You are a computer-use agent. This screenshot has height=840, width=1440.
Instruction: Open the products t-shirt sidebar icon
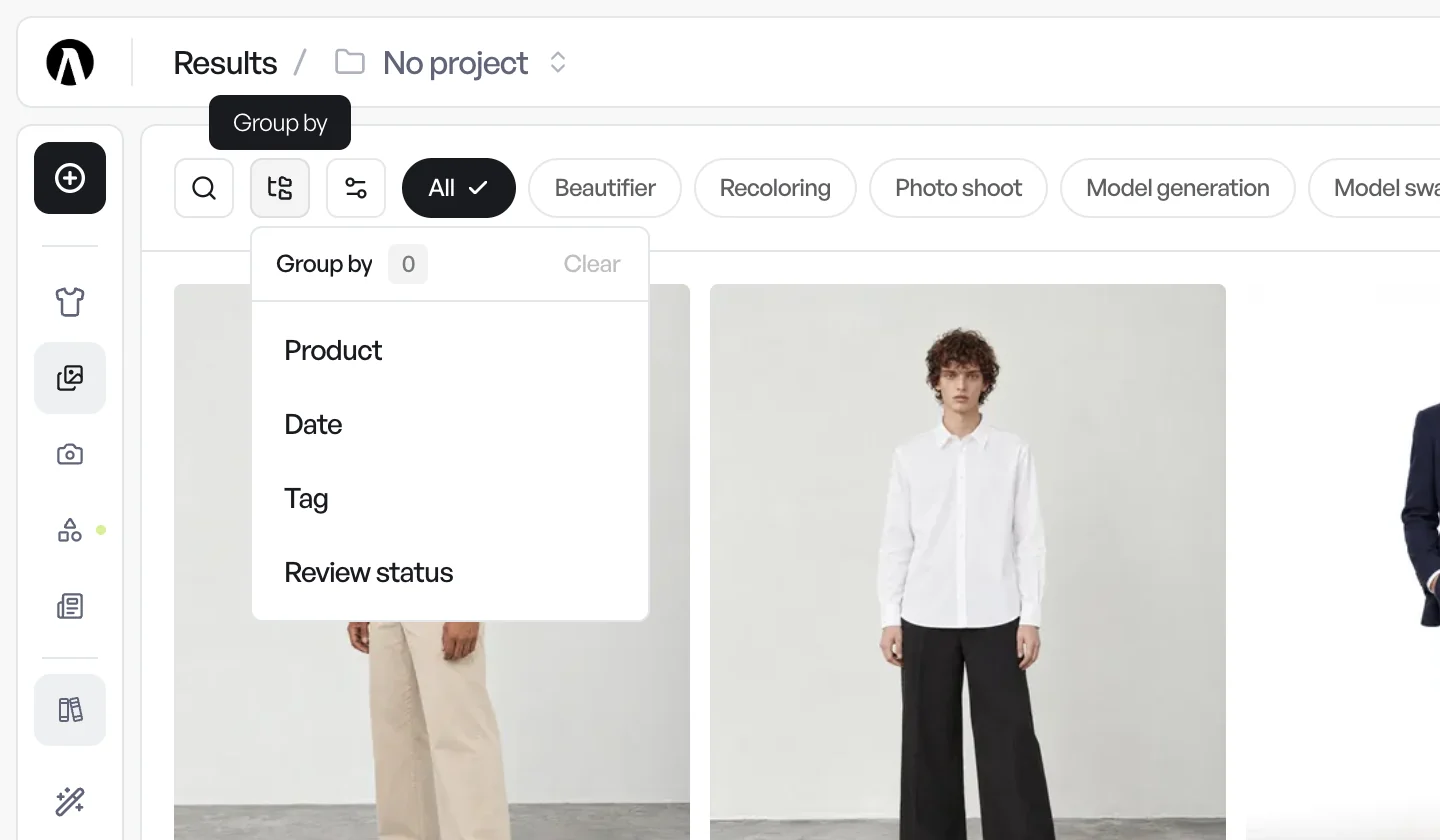coord(70,301)
